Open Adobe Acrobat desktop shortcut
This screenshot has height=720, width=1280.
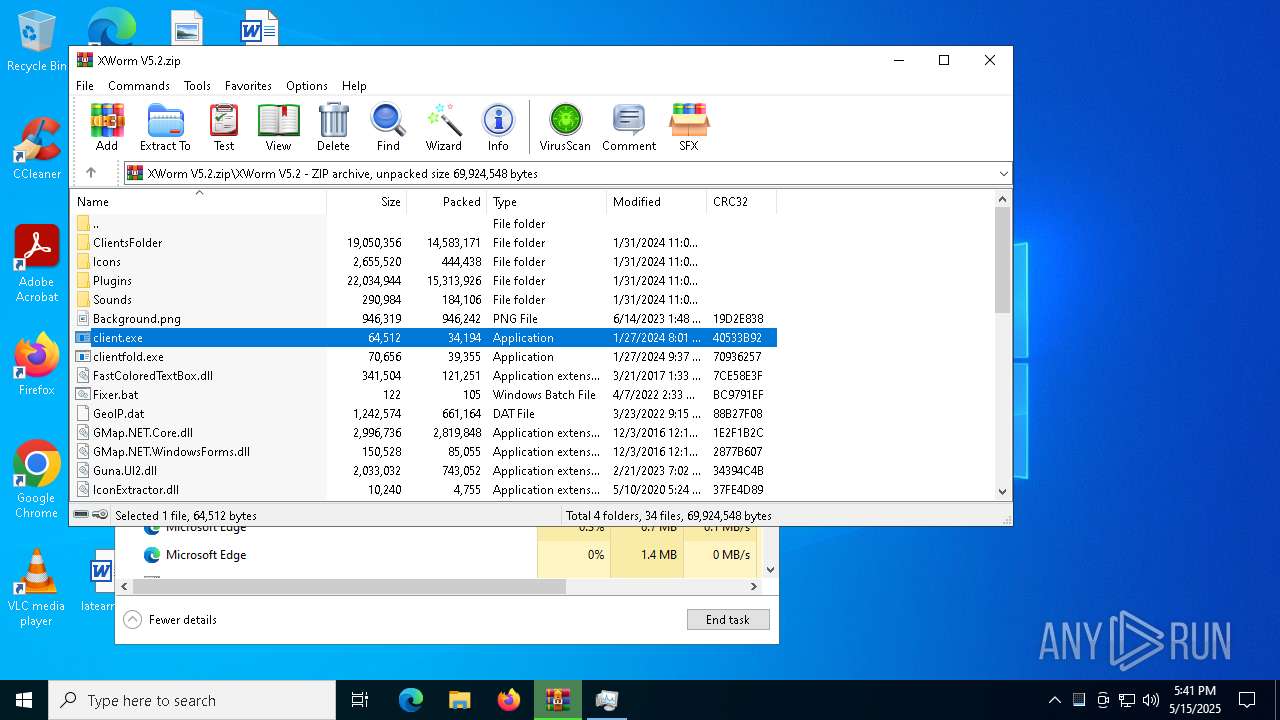37,263
